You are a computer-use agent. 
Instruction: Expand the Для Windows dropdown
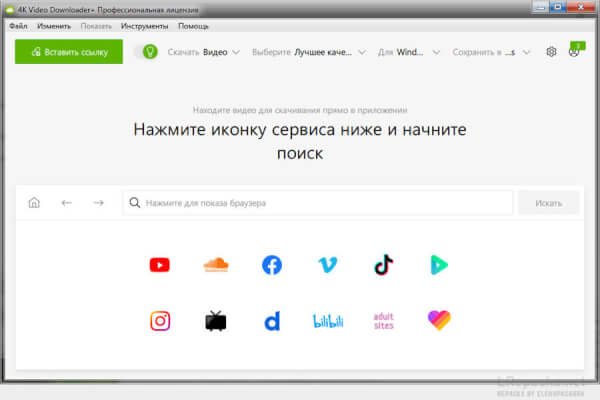(409, 52)
